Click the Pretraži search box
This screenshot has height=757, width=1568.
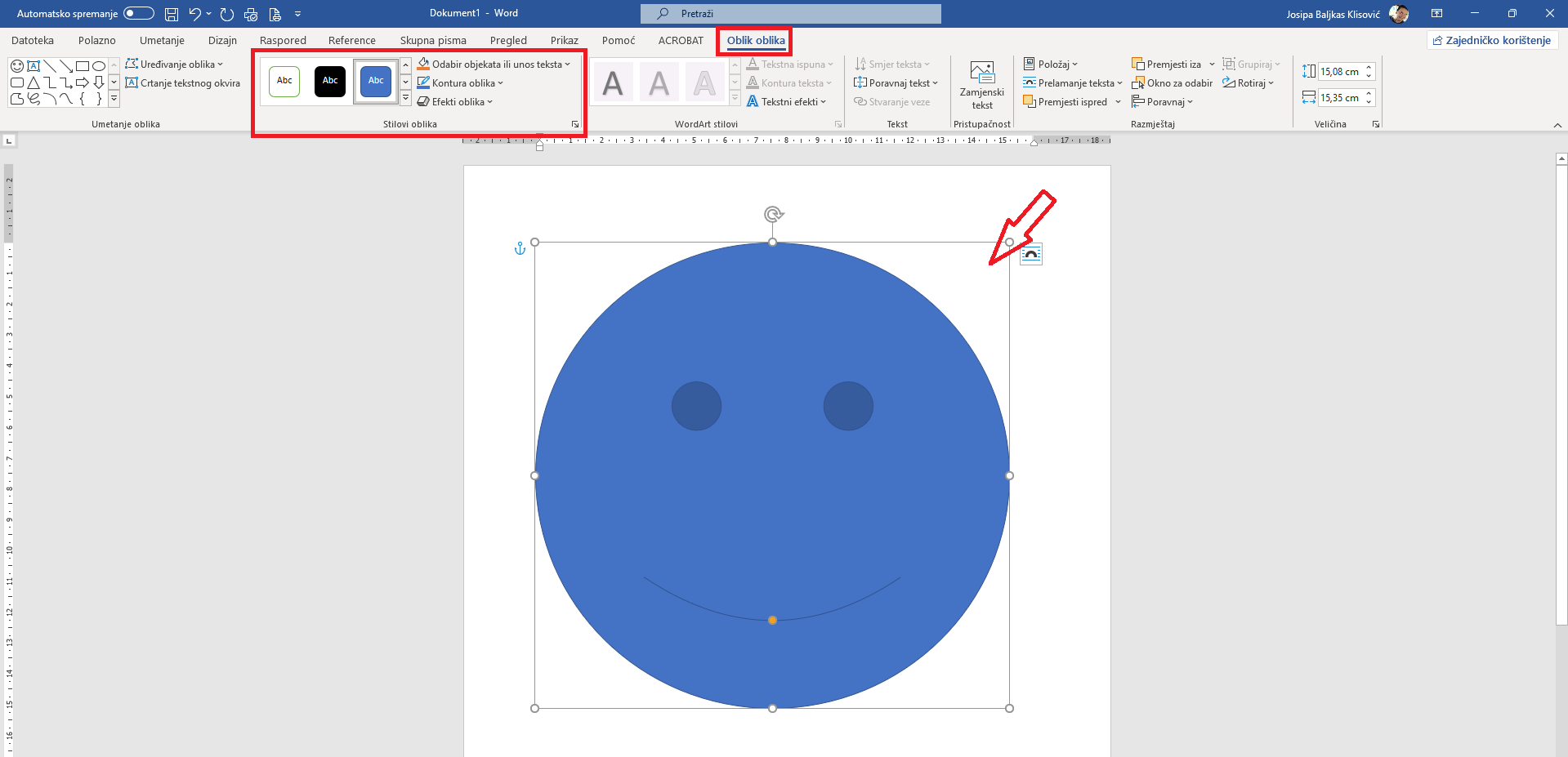(x=790, y=14)
